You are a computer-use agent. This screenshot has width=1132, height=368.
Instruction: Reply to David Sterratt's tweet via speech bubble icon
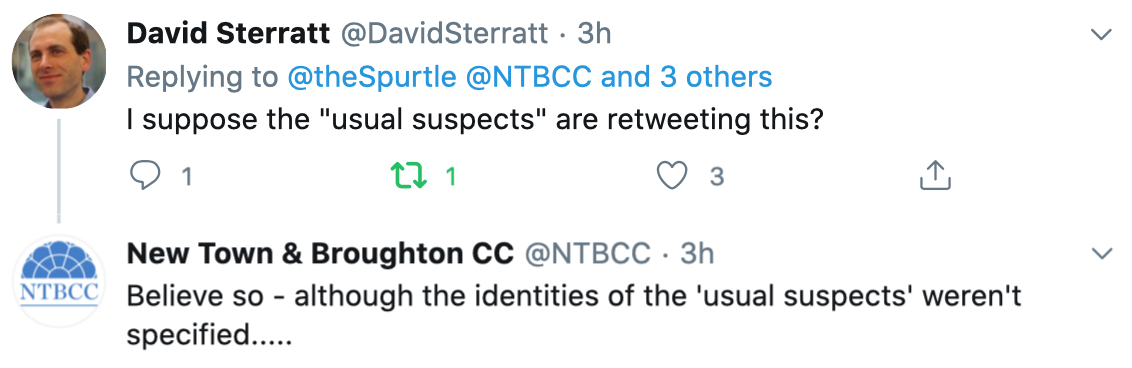[x=144, y=176]
